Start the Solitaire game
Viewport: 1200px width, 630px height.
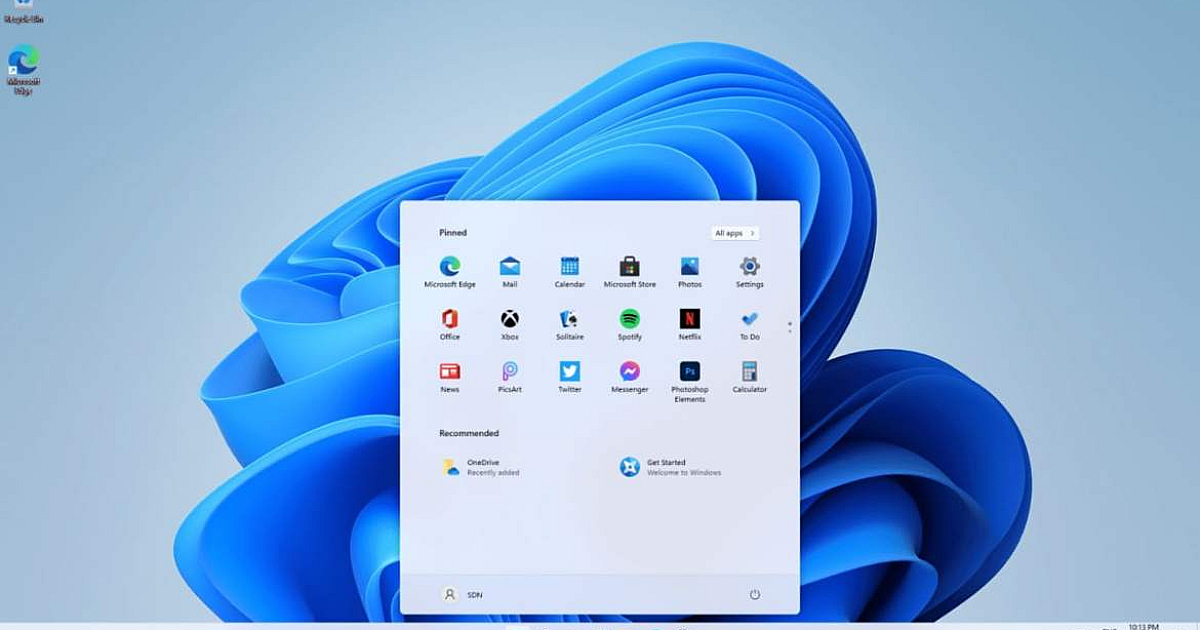point(570,324)
